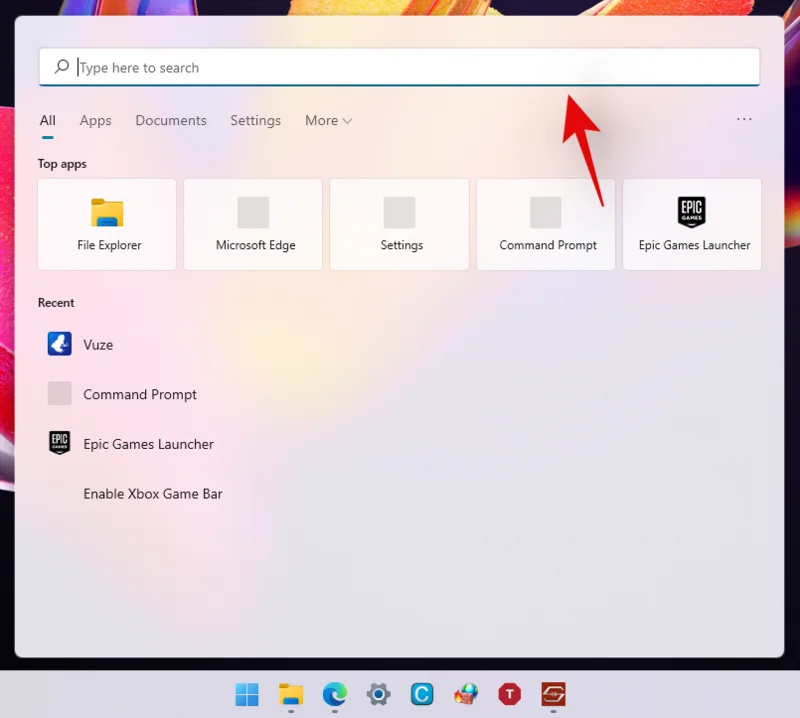Open Enable Xbox Game Bar recent item
Viewport: 800px width, 718px height.
[x=153, y=494]
